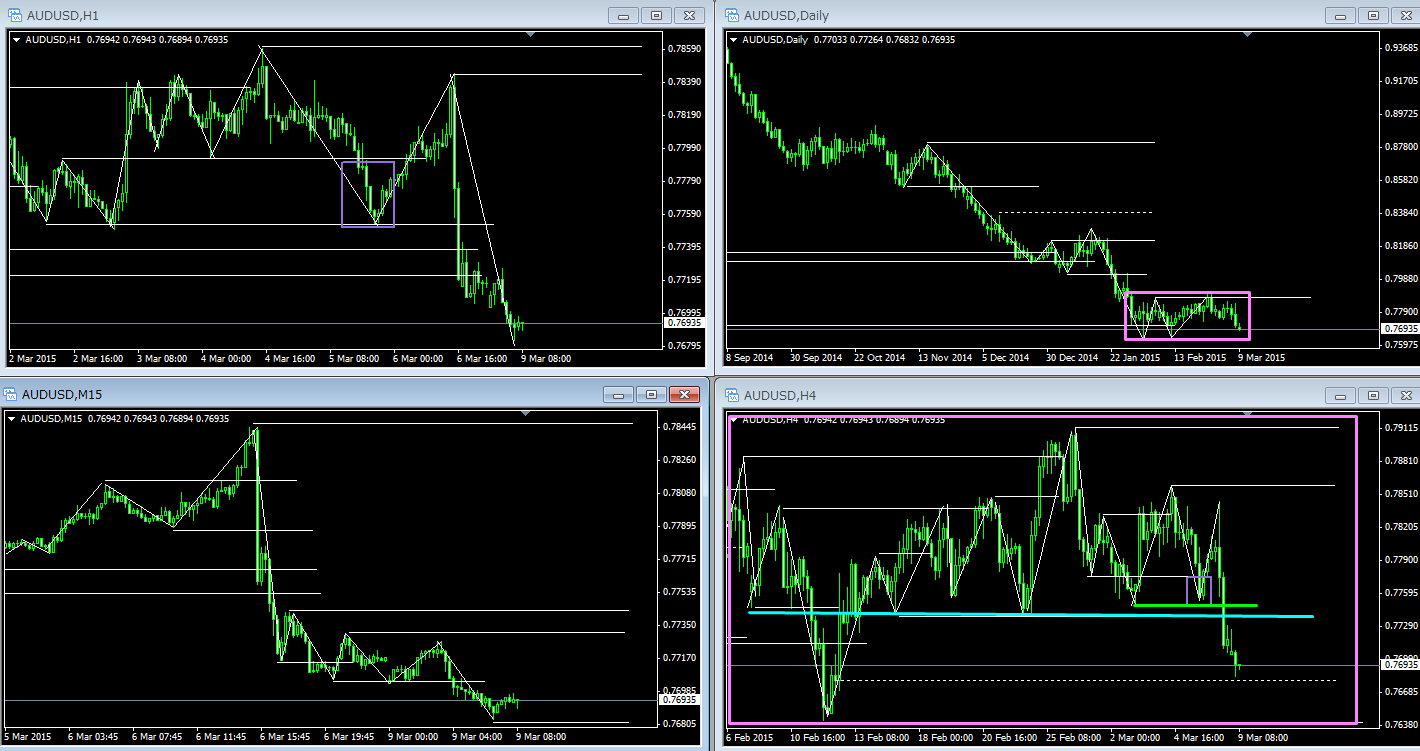Click the 0.76935 price label in M15 chart
The image size is (1420, 751).
pos(681,700)
